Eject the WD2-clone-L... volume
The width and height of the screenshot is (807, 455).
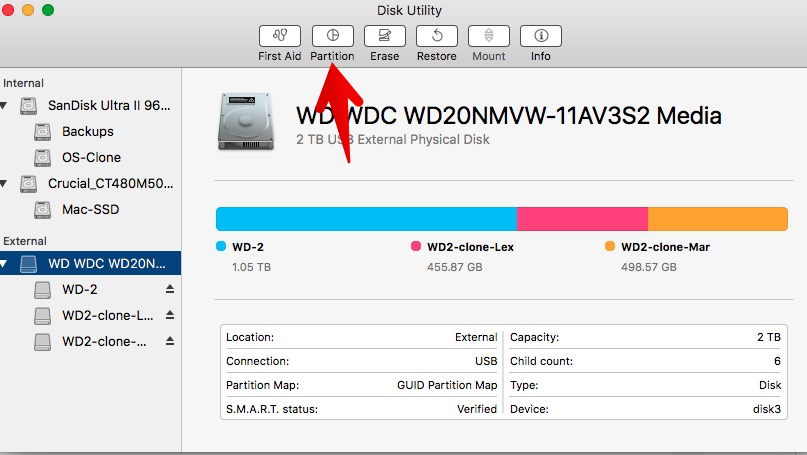click(x=170, y=315)
